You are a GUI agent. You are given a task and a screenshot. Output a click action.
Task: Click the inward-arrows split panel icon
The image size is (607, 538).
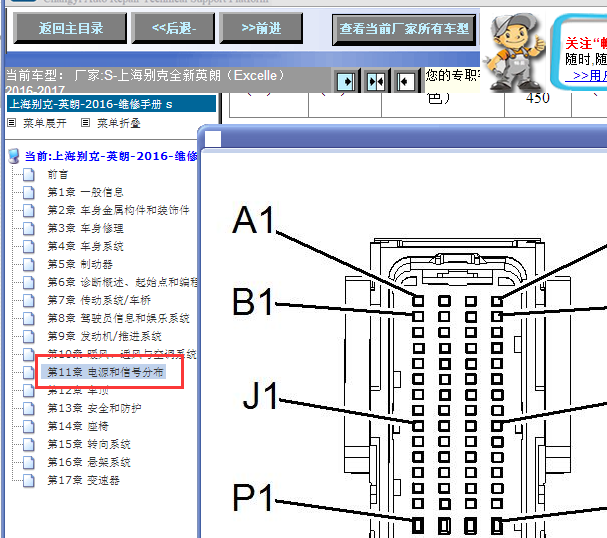[x=376, y=81]
